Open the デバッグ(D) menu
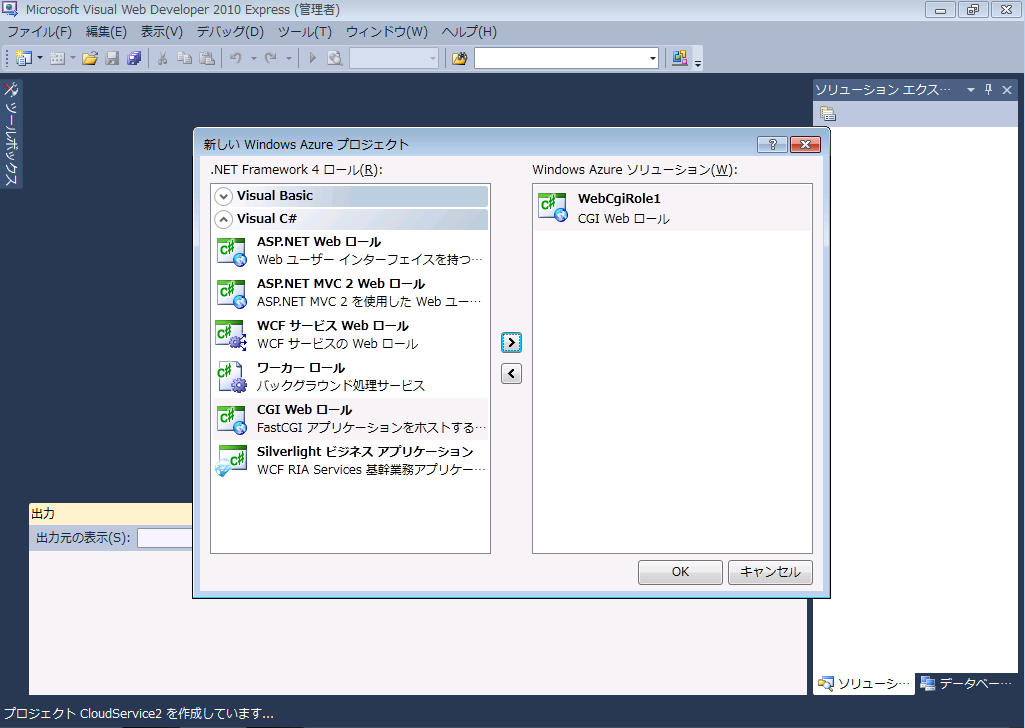The width and height of the screenshot is (1025, 728). (x=230, y=31)
